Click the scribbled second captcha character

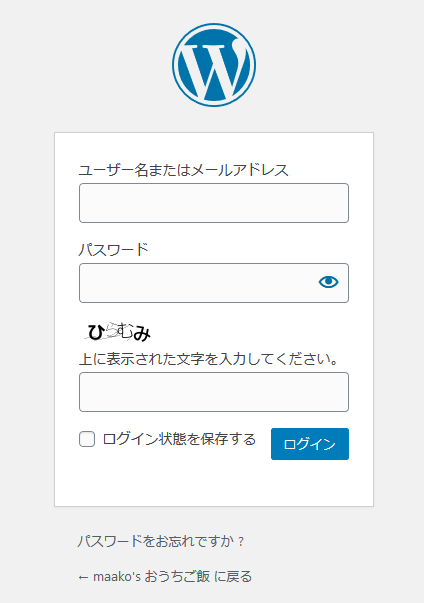tap(111, 330)
